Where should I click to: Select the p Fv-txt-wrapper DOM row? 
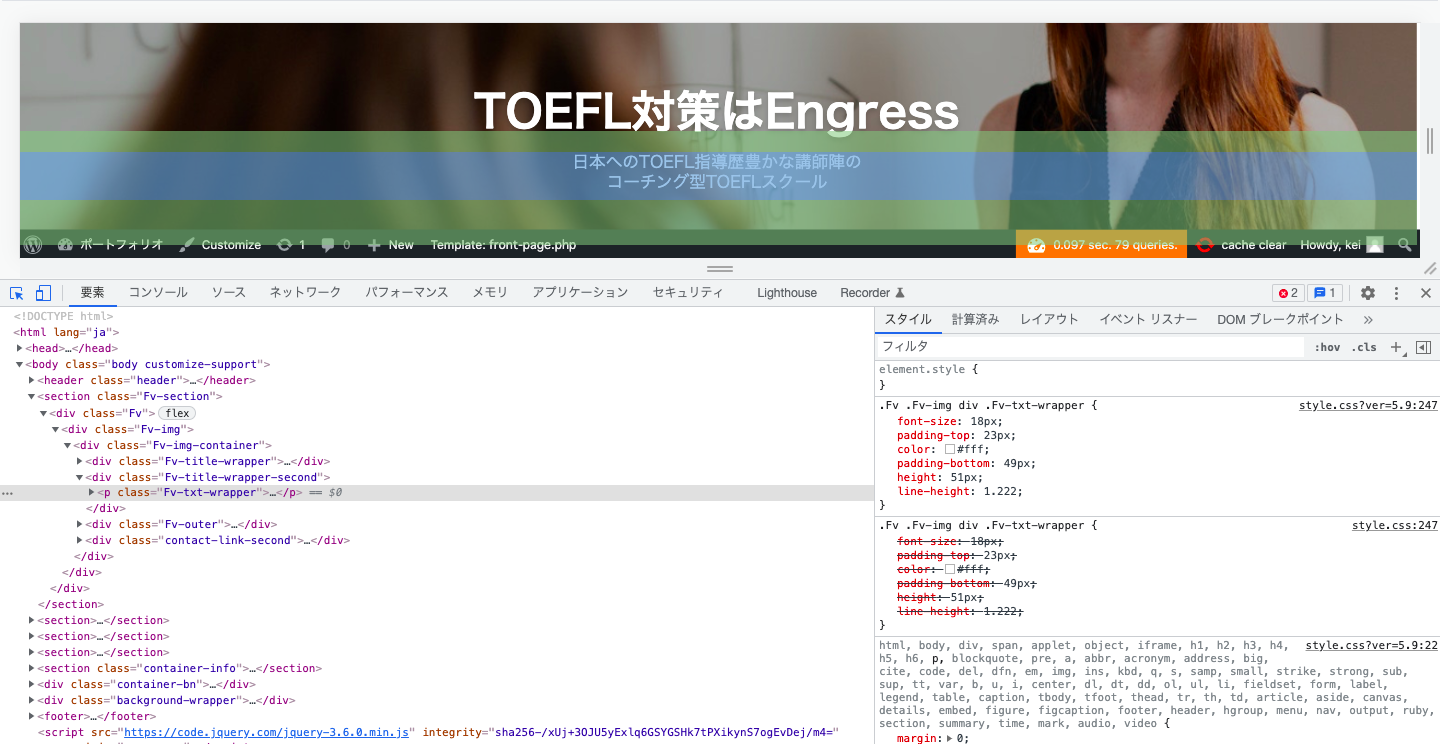click(x=437, y=493)
